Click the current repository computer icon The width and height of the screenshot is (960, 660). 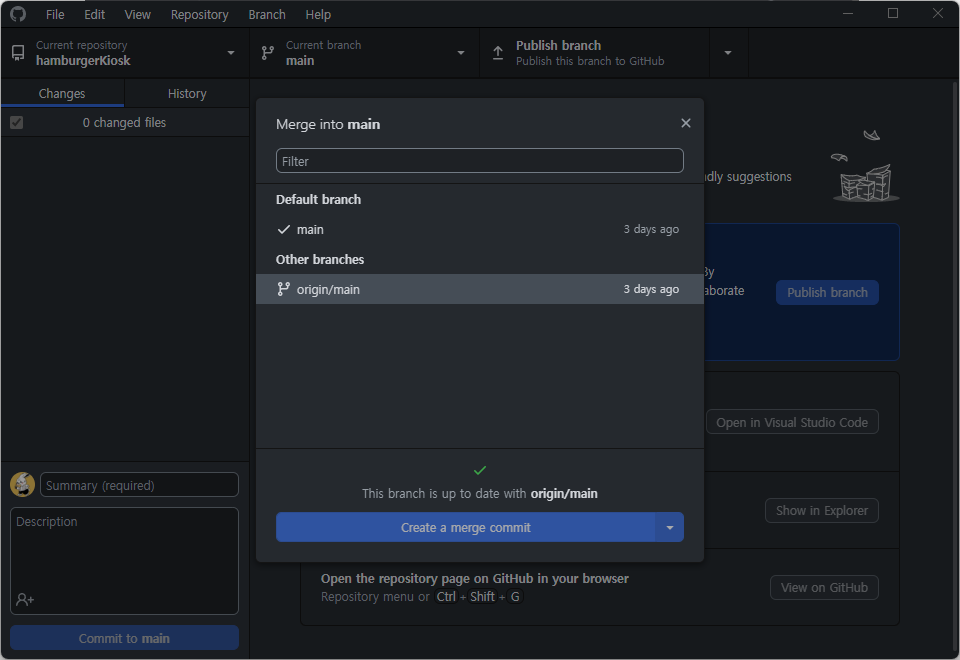[18, 53]
